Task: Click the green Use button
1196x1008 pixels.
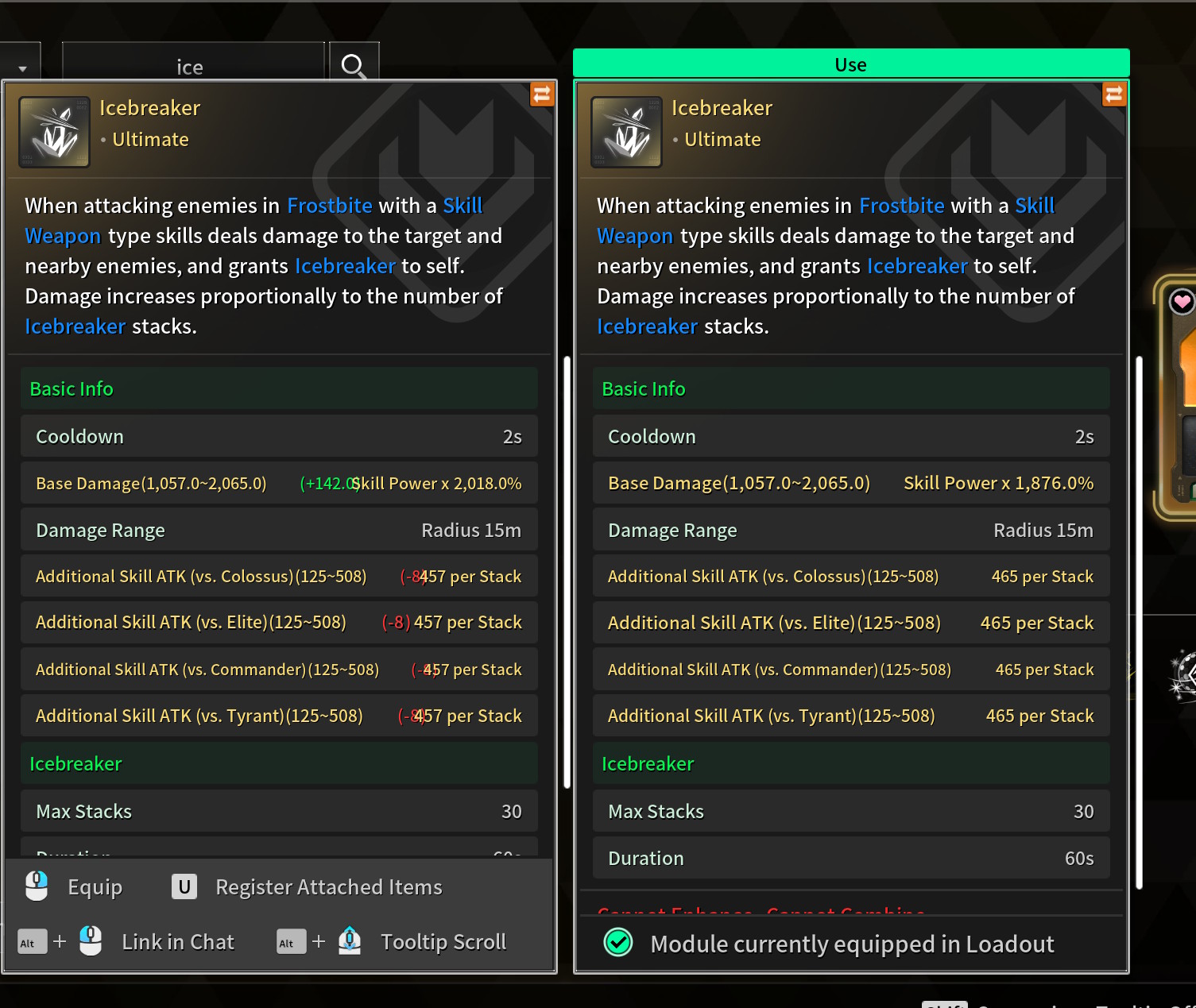Action: point(851,64)
